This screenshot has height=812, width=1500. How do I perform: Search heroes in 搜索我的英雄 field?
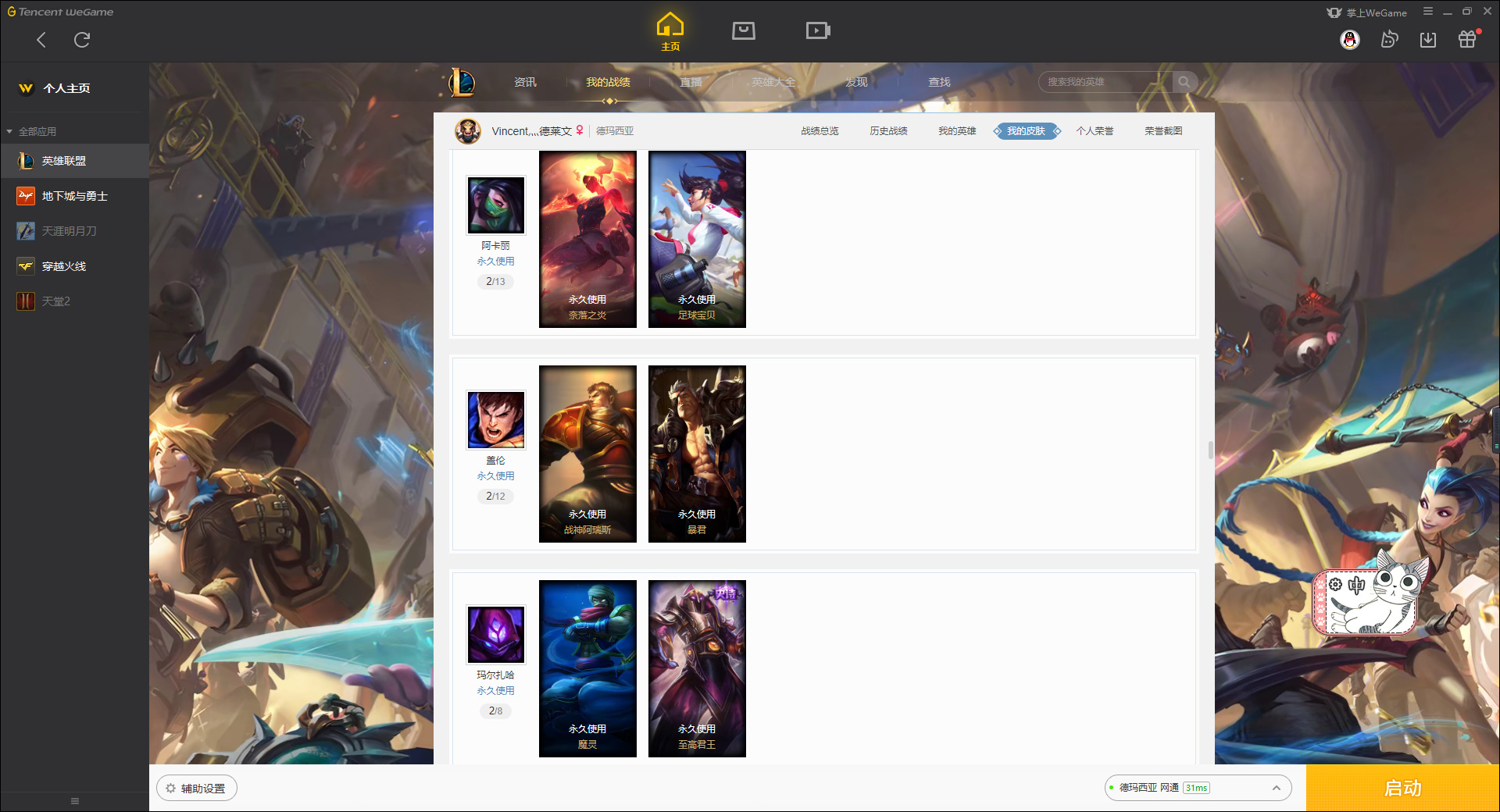point(1105,82)
